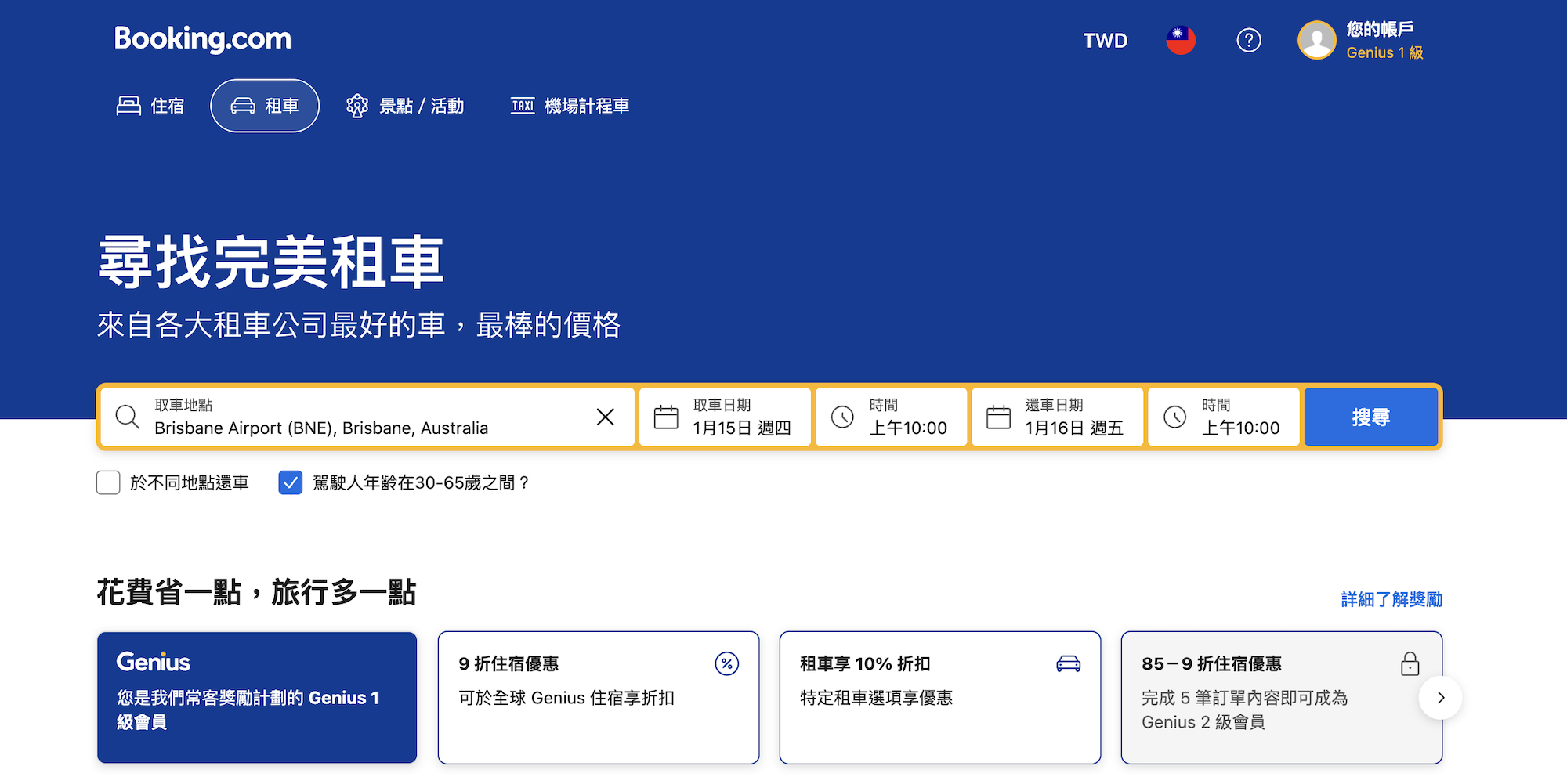Click the lock icon on 85-9折住宿優惠 card

(x=1410, y=663)
